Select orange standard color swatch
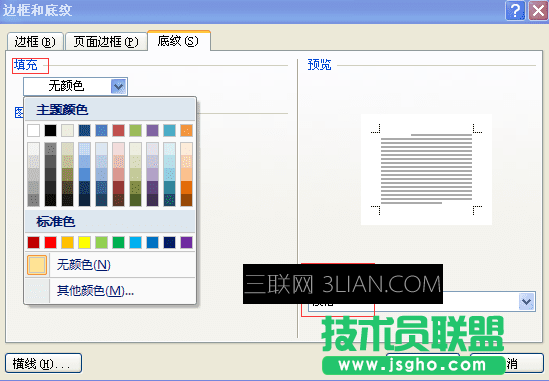The image size is (549, 381). (68, 242)
